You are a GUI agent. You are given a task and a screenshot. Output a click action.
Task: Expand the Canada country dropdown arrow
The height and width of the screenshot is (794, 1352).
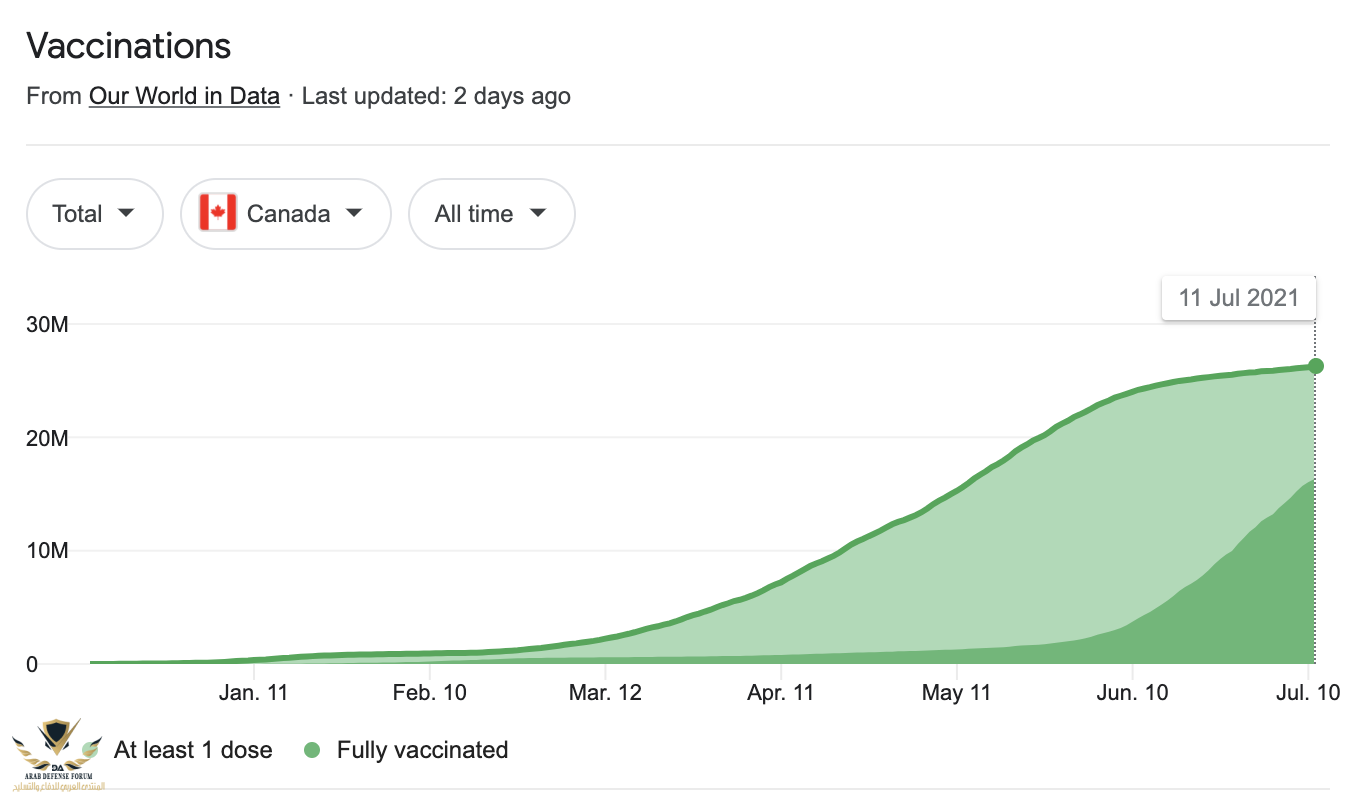[353, 213]
